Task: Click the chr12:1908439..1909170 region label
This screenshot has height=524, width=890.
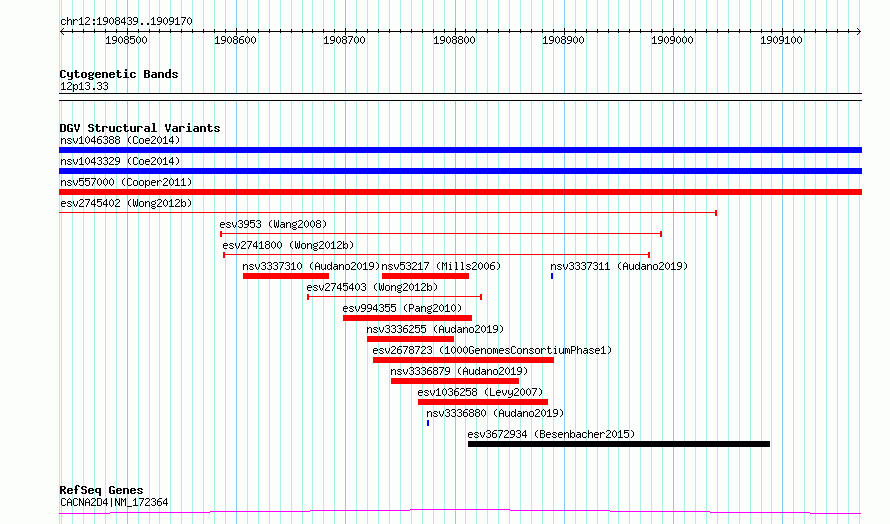Action: pyautogui.click(x=126, y=21)
